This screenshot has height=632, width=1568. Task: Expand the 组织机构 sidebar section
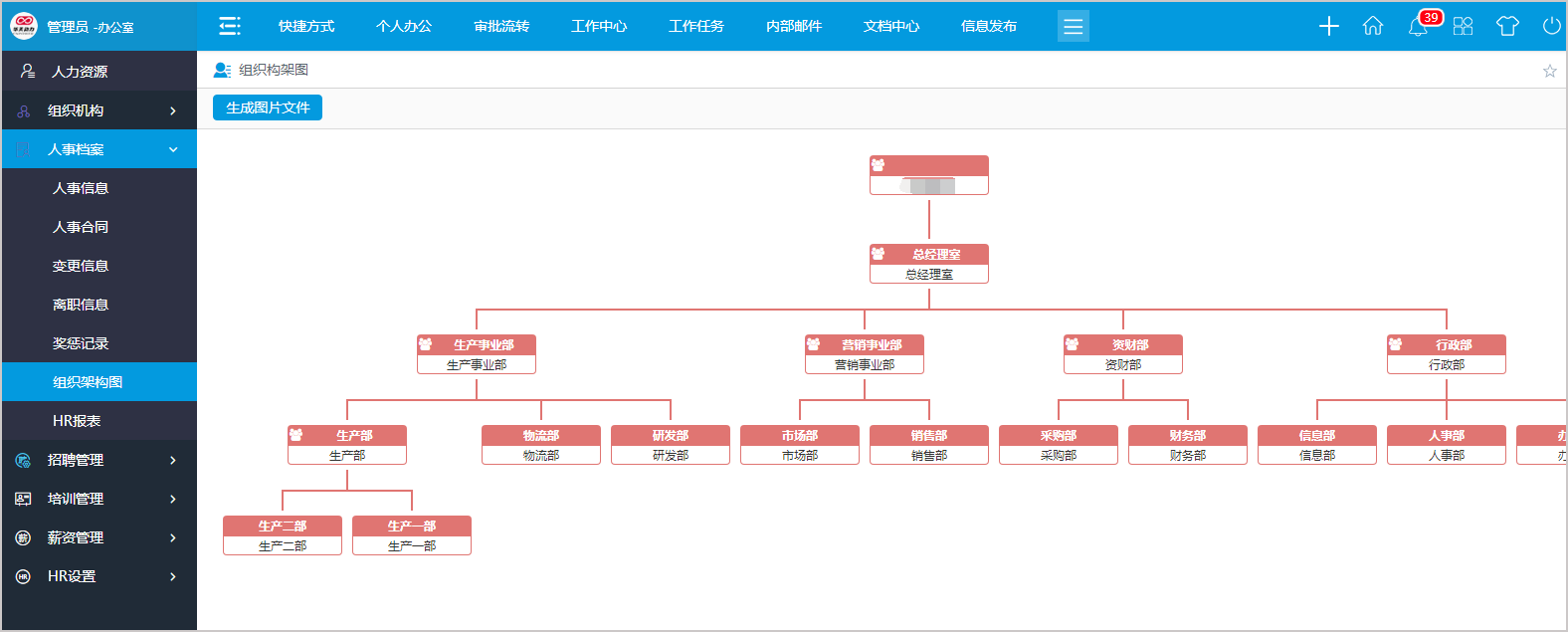pos(99,110)
